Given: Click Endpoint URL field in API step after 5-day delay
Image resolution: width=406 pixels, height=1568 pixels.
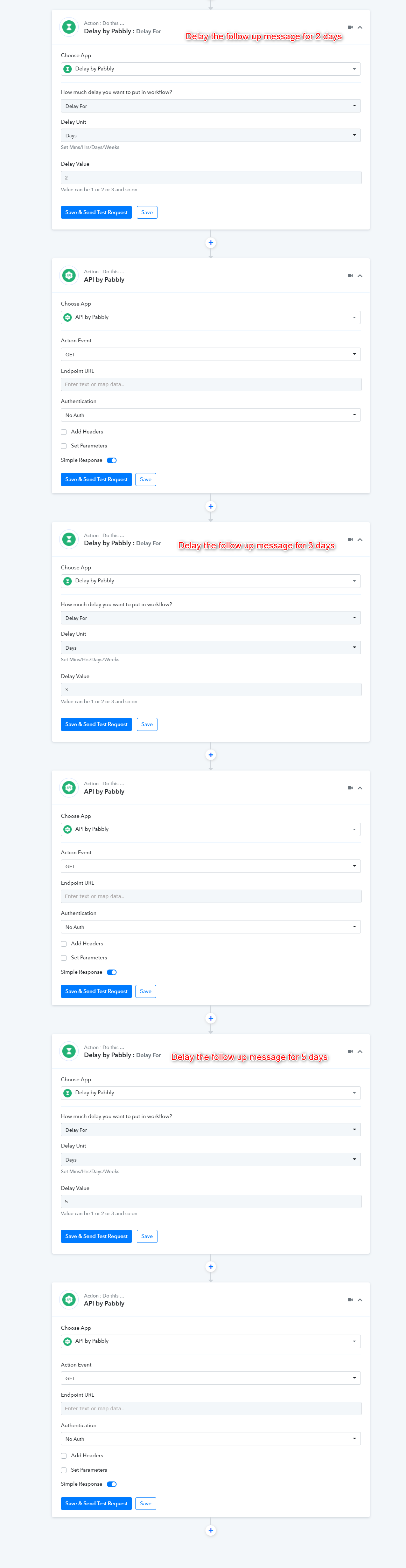Looking at the screenshot, I should click(x=211, y=1409).
